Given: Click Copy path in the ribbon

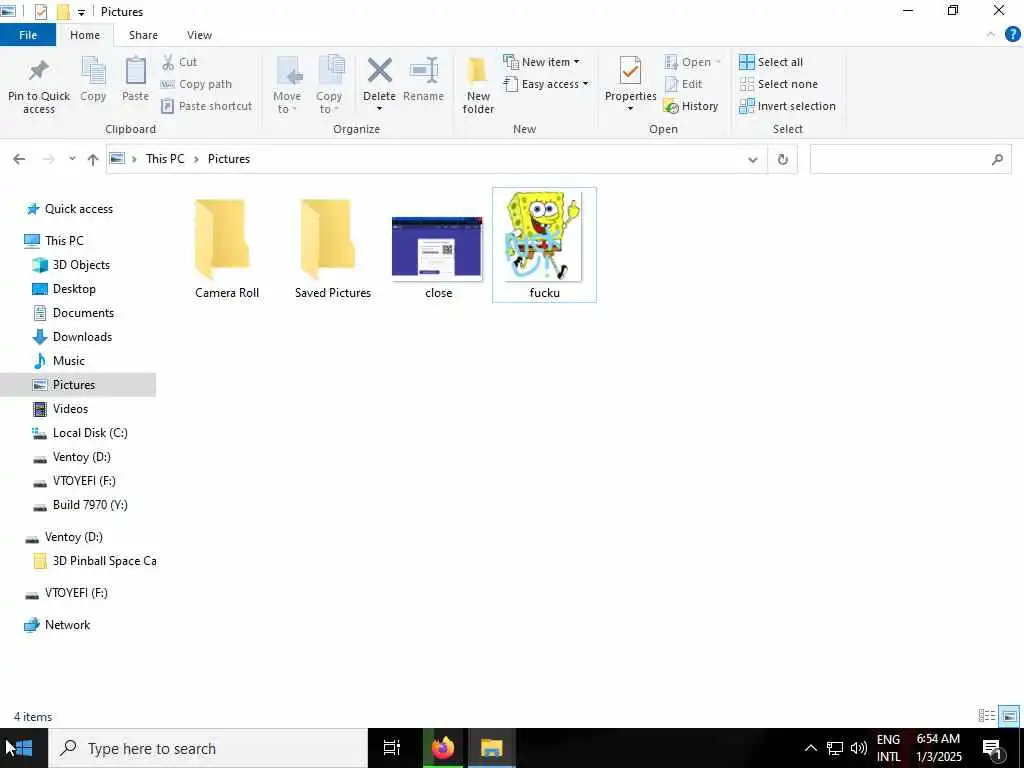Looking at the screenshot, I should 197,84.
